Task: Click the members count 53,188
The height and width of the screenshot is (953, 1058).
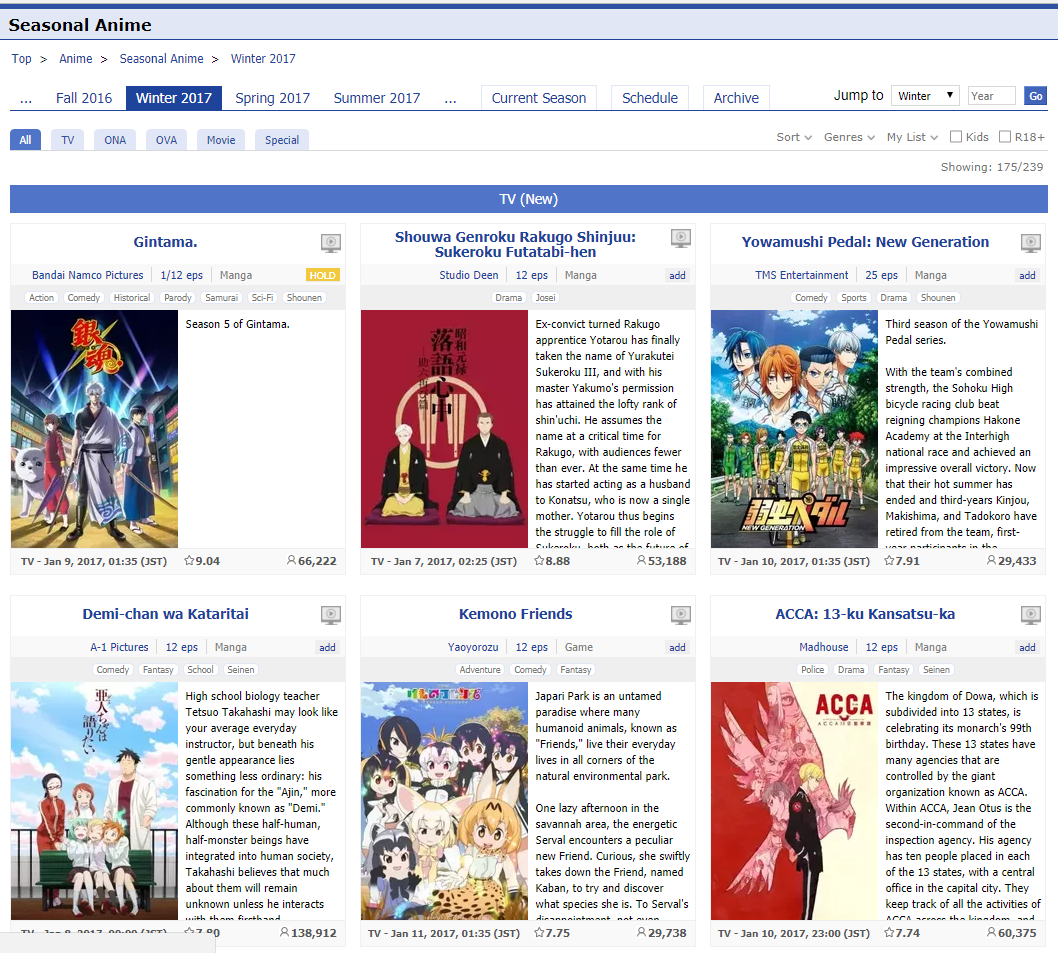Action: tap(662, 561)
